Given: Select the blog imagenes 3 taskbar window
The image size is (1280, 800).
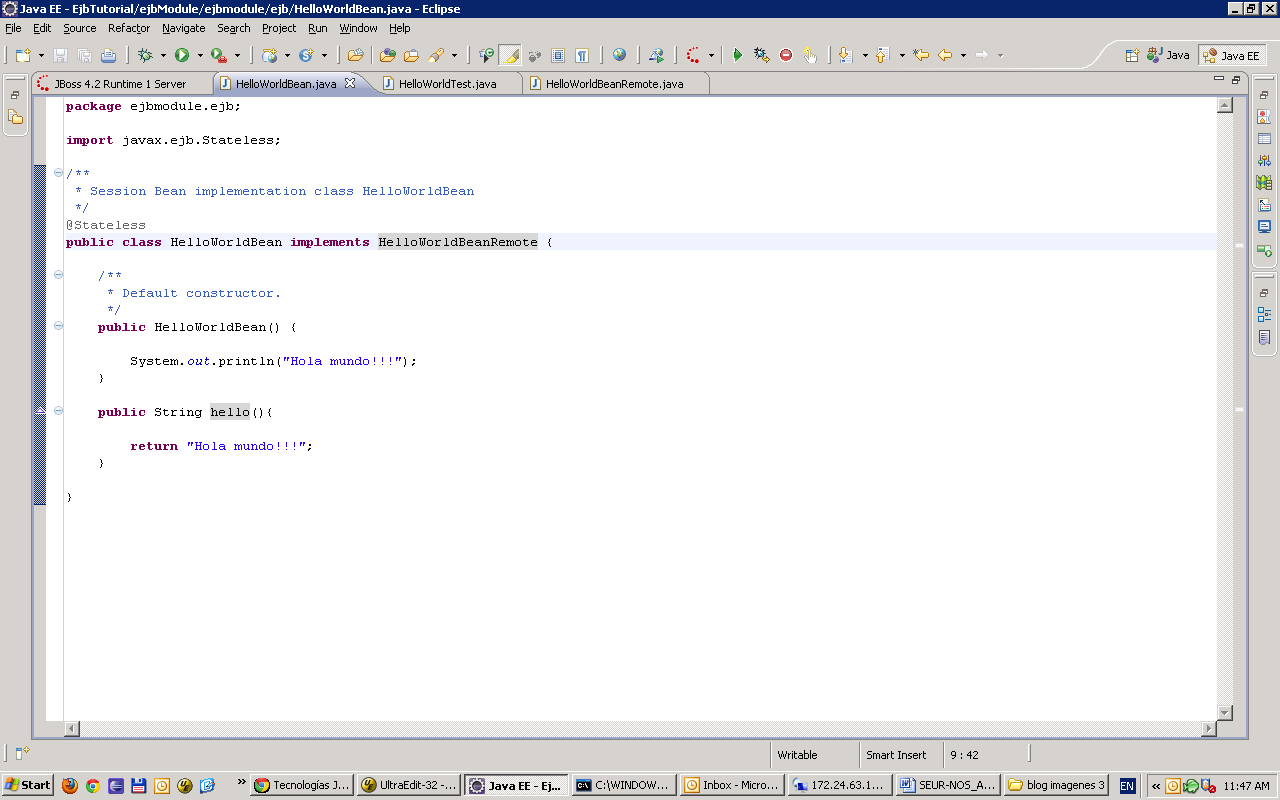Looking at the screenshot, I should click(x=1055, y=785).
